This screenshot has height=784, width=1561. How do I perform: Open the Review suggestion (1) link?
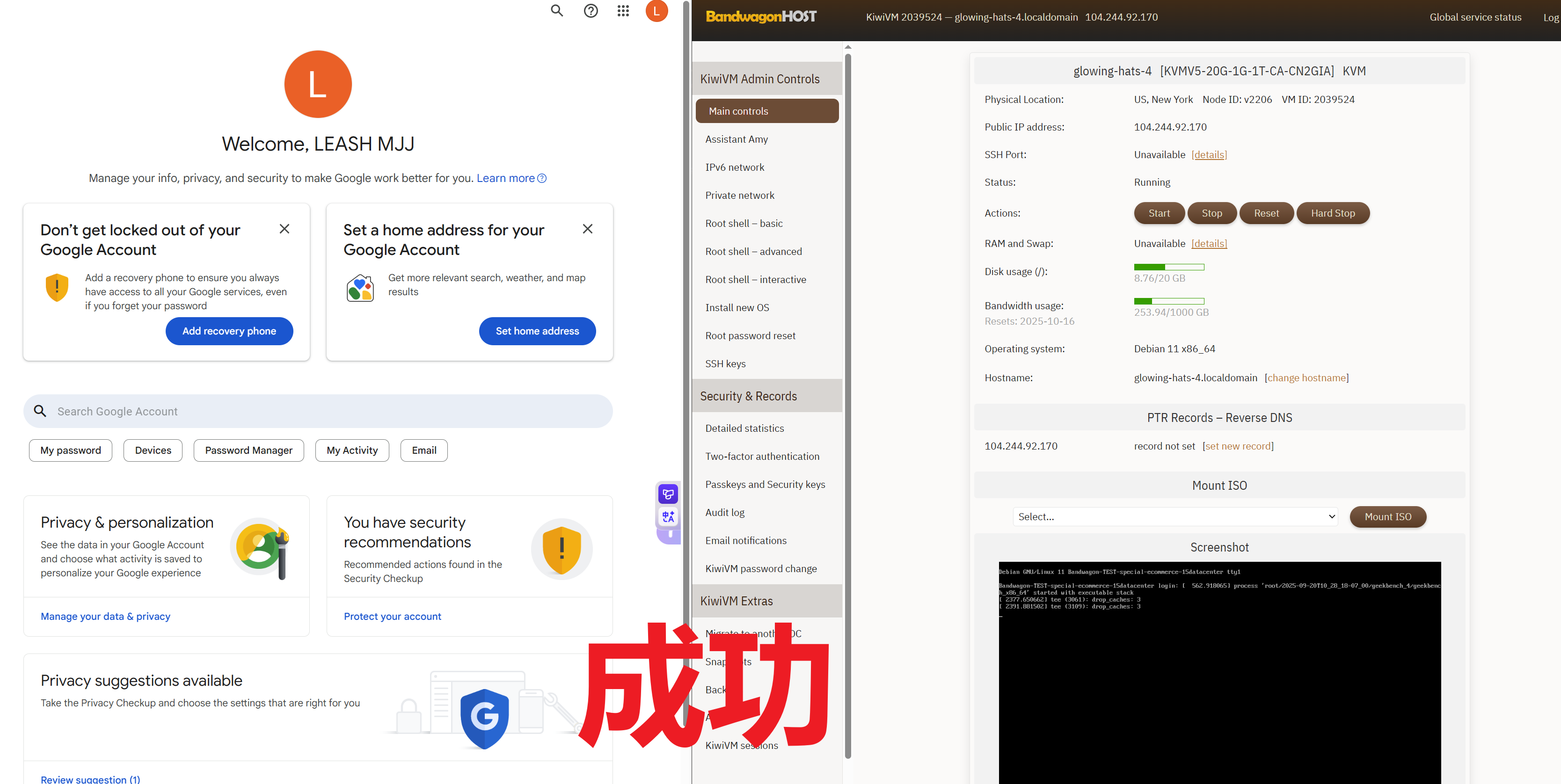[x=90, y=779]
